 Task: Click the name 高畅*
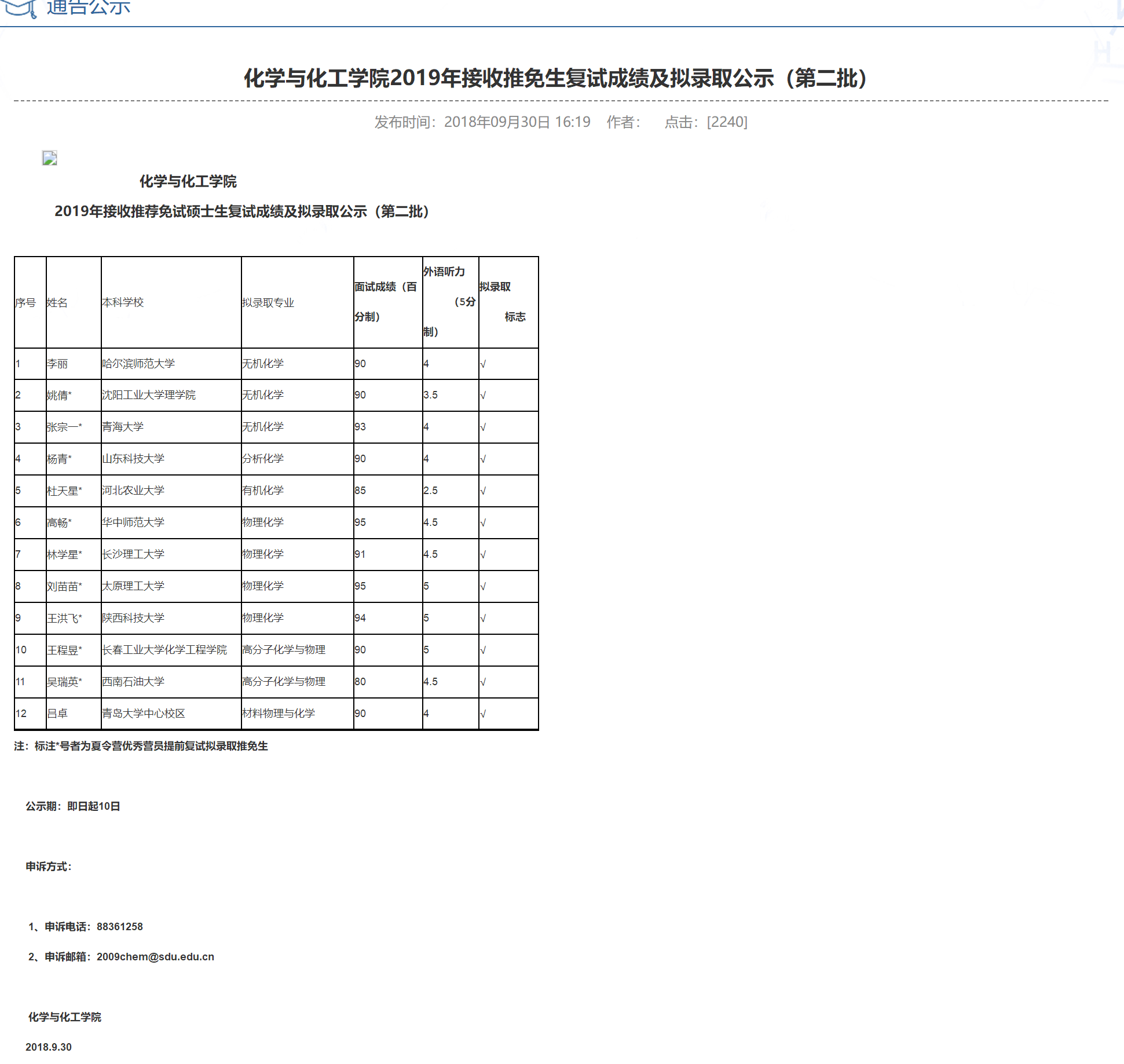point(59,522)
